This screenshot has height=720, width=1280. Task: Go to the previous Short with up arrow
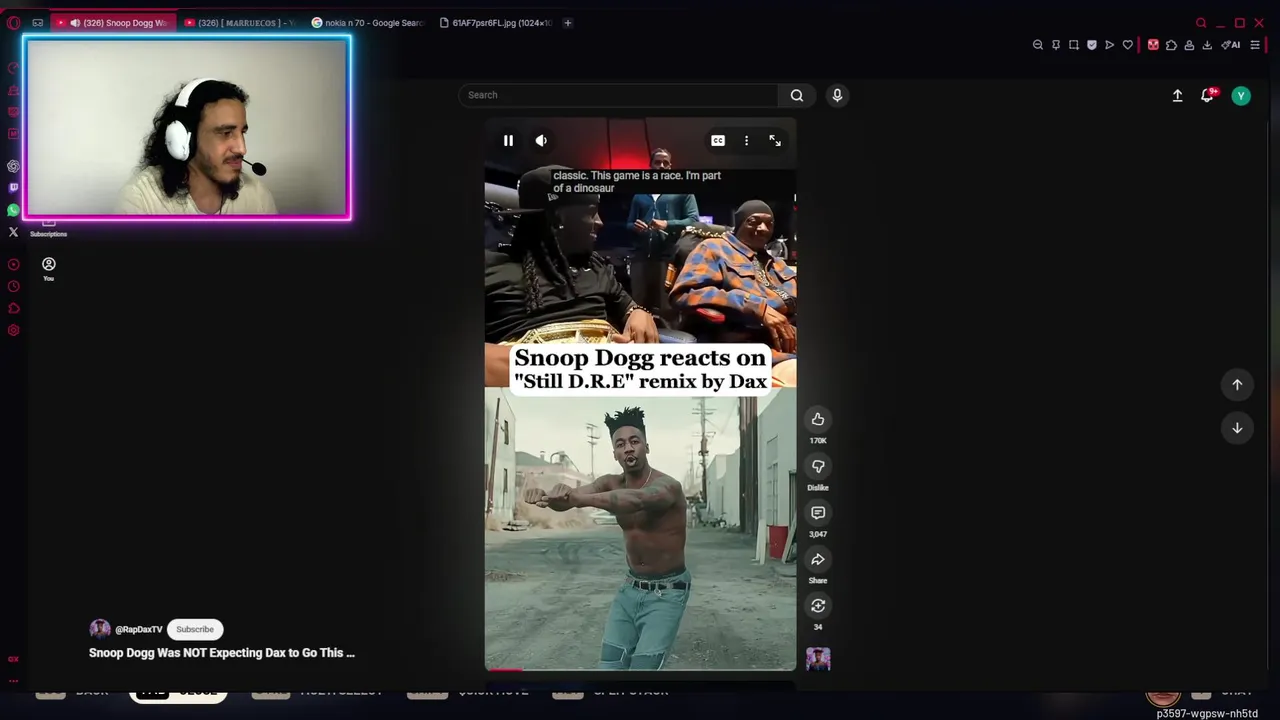tap(1237, 385)
